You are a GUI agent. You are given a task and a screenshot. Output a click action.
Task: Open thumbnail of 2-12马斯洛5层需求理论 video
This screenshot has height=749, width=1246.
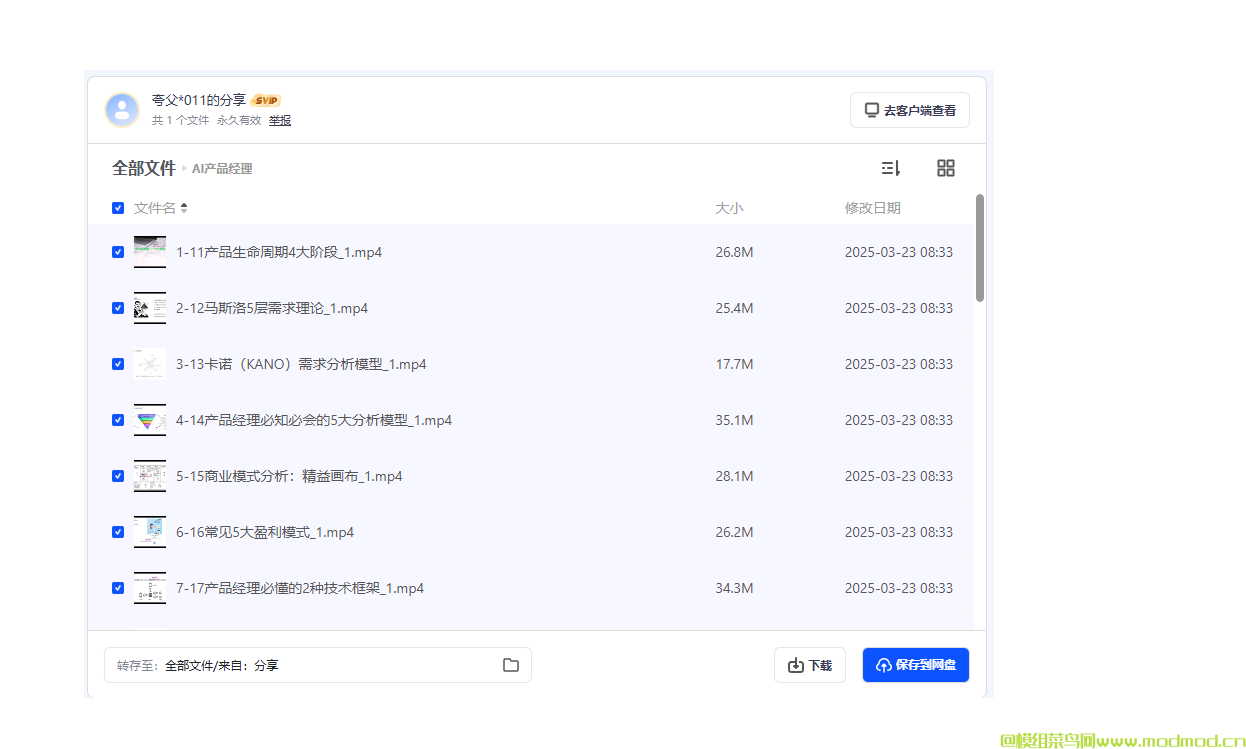tap(150, 308)
